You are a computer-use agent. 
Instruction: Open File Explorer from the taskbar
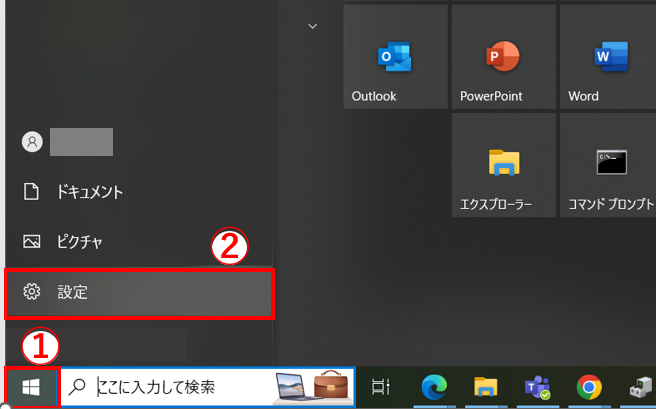tap(485, 387)
